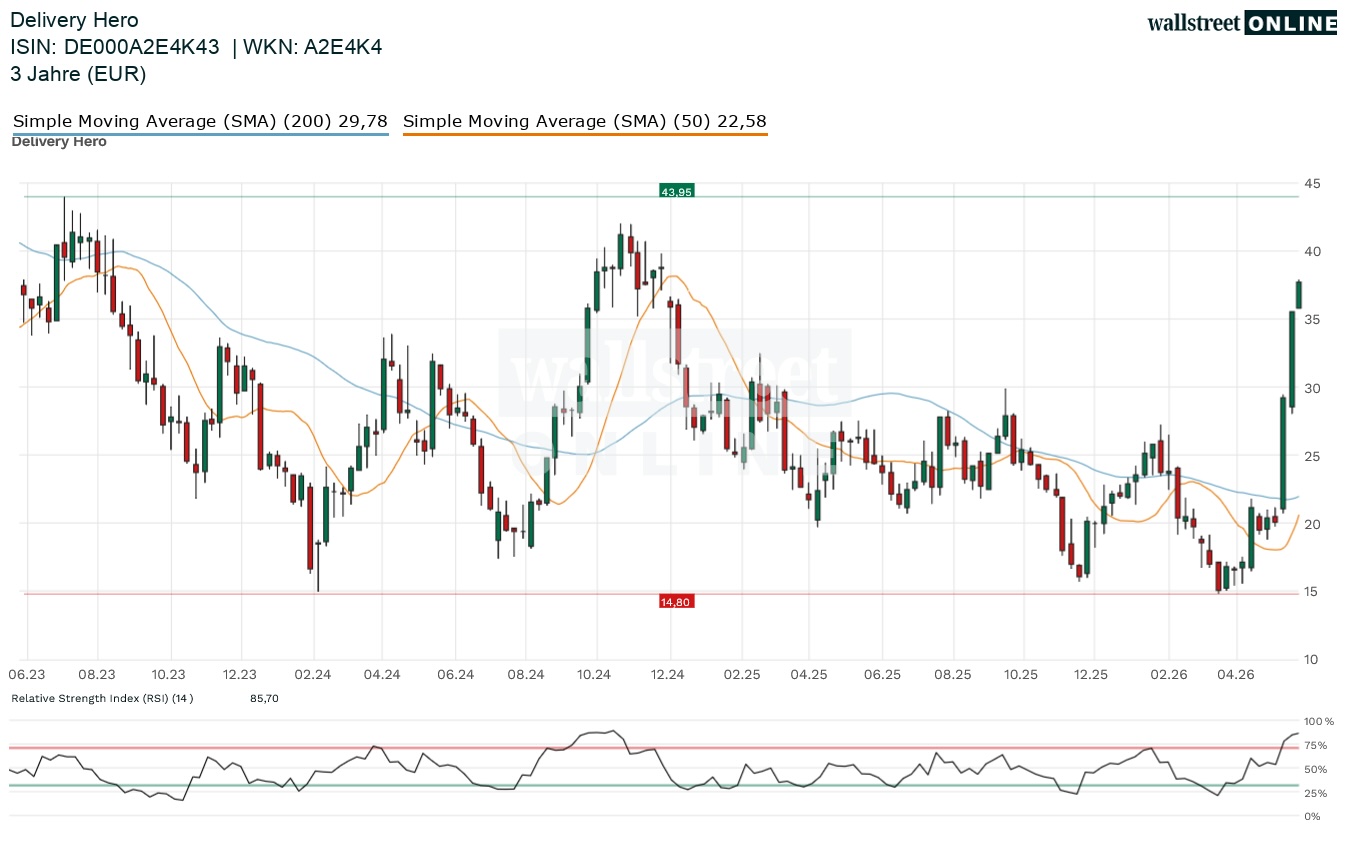Click the date axis label 08.25
Image resolution: width=1349 pixels, height=843 pixels.
click(953, 675)
